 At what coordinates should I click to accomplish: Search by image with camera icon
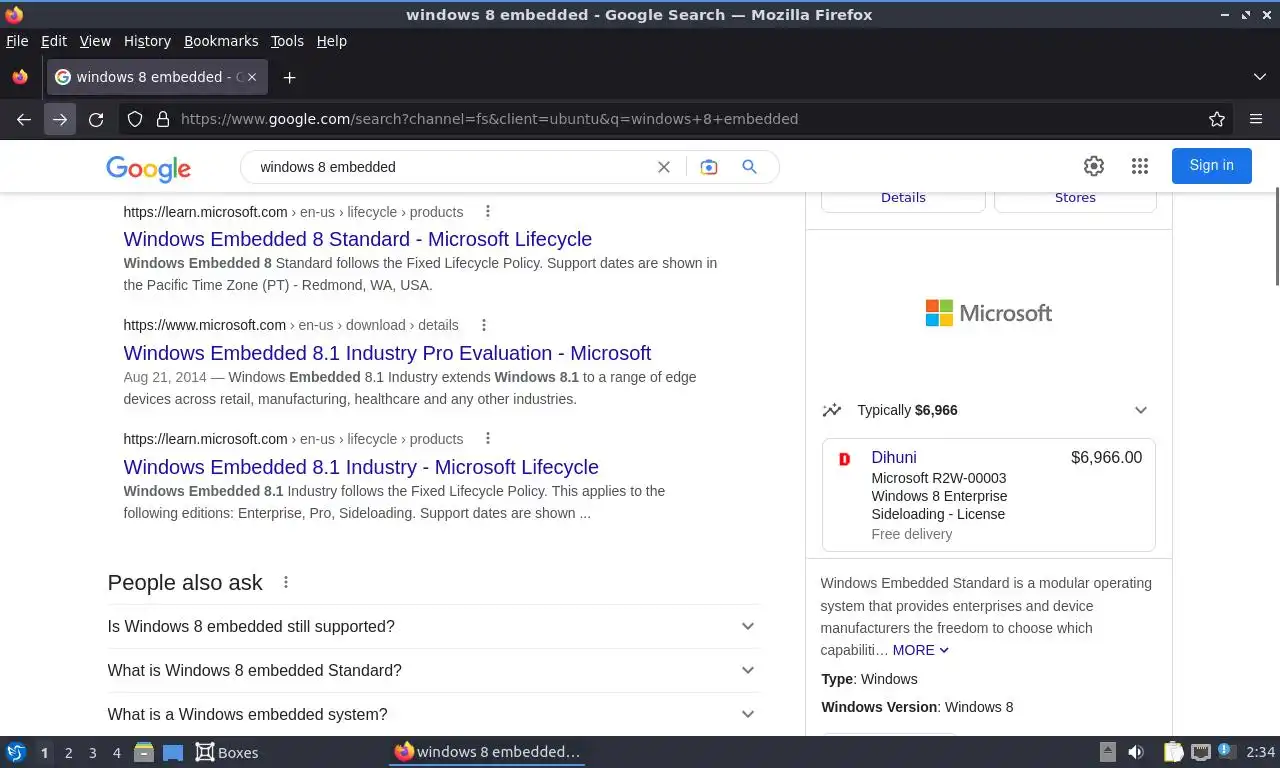[x=709, y=167]
